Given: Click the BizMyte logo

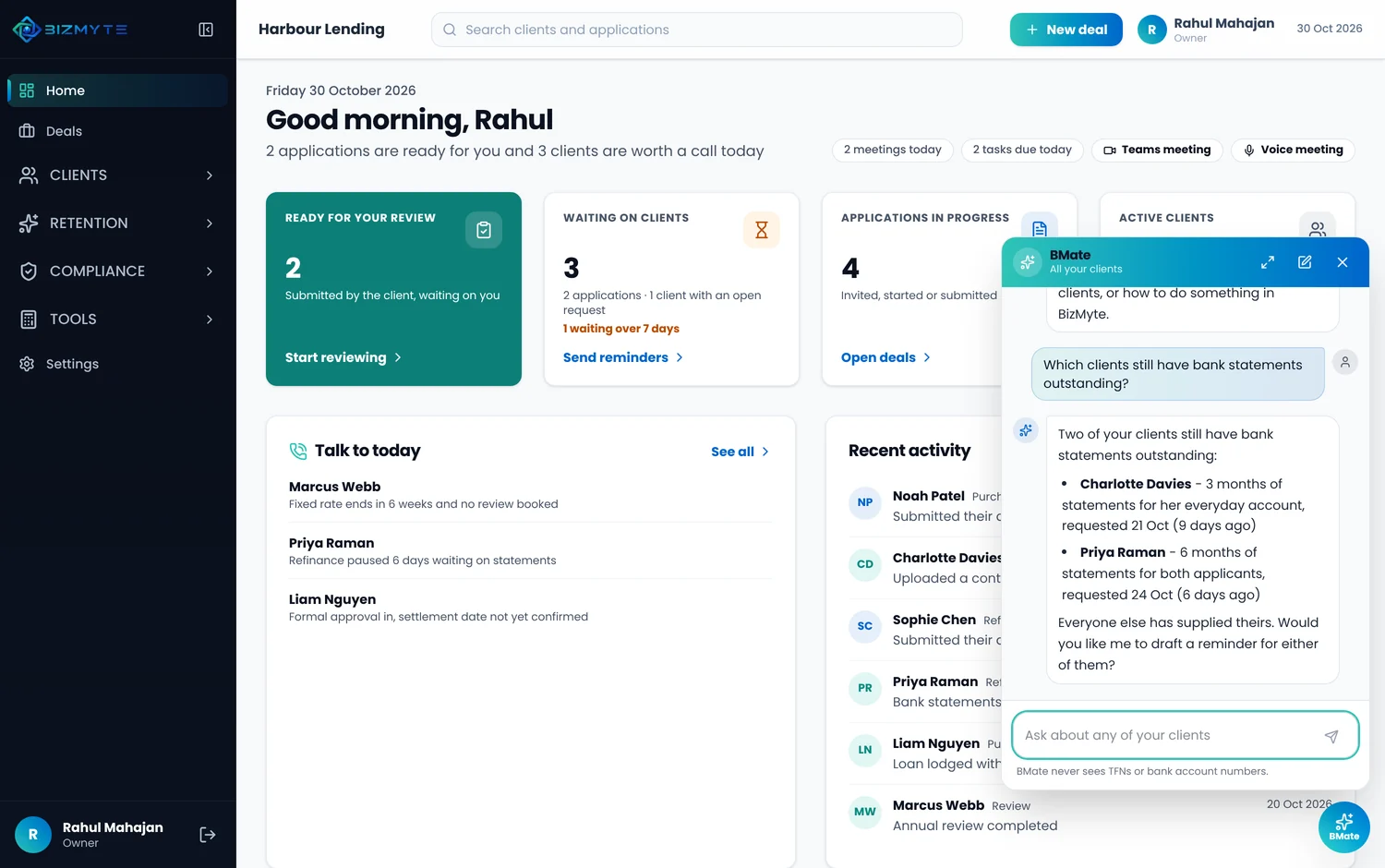Looking at the screenshot, I should click(70, 30).
